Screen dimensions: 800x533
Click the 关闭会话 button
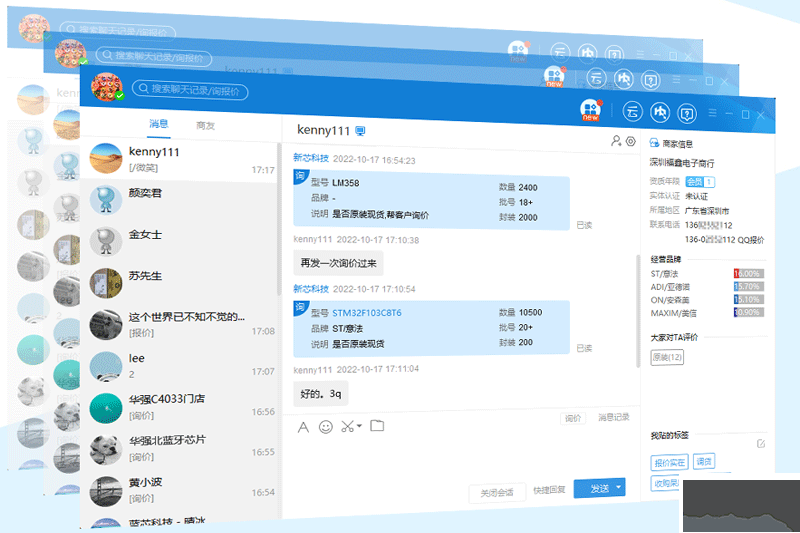[x=496, y=493]
